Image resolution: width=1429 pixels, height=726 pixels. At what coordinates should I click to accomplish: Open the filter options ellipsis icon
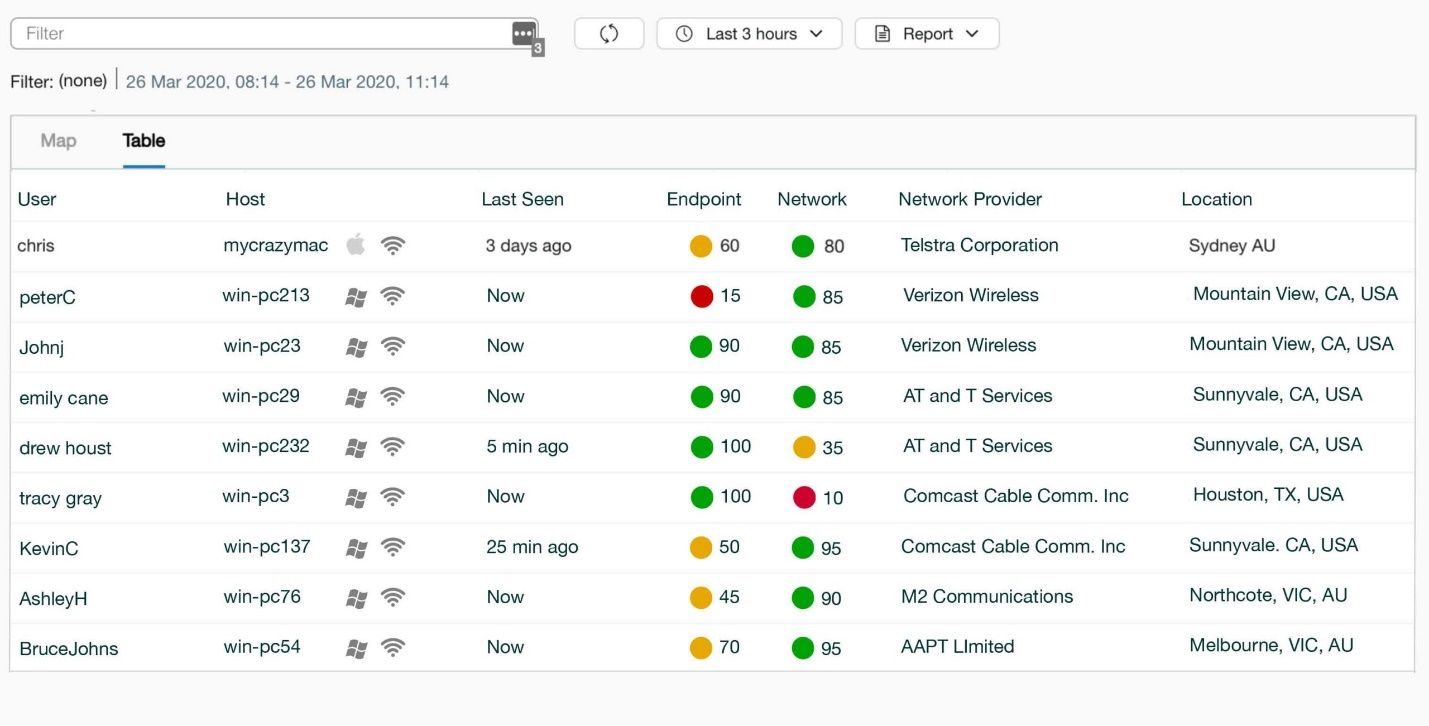coord(523,34)
